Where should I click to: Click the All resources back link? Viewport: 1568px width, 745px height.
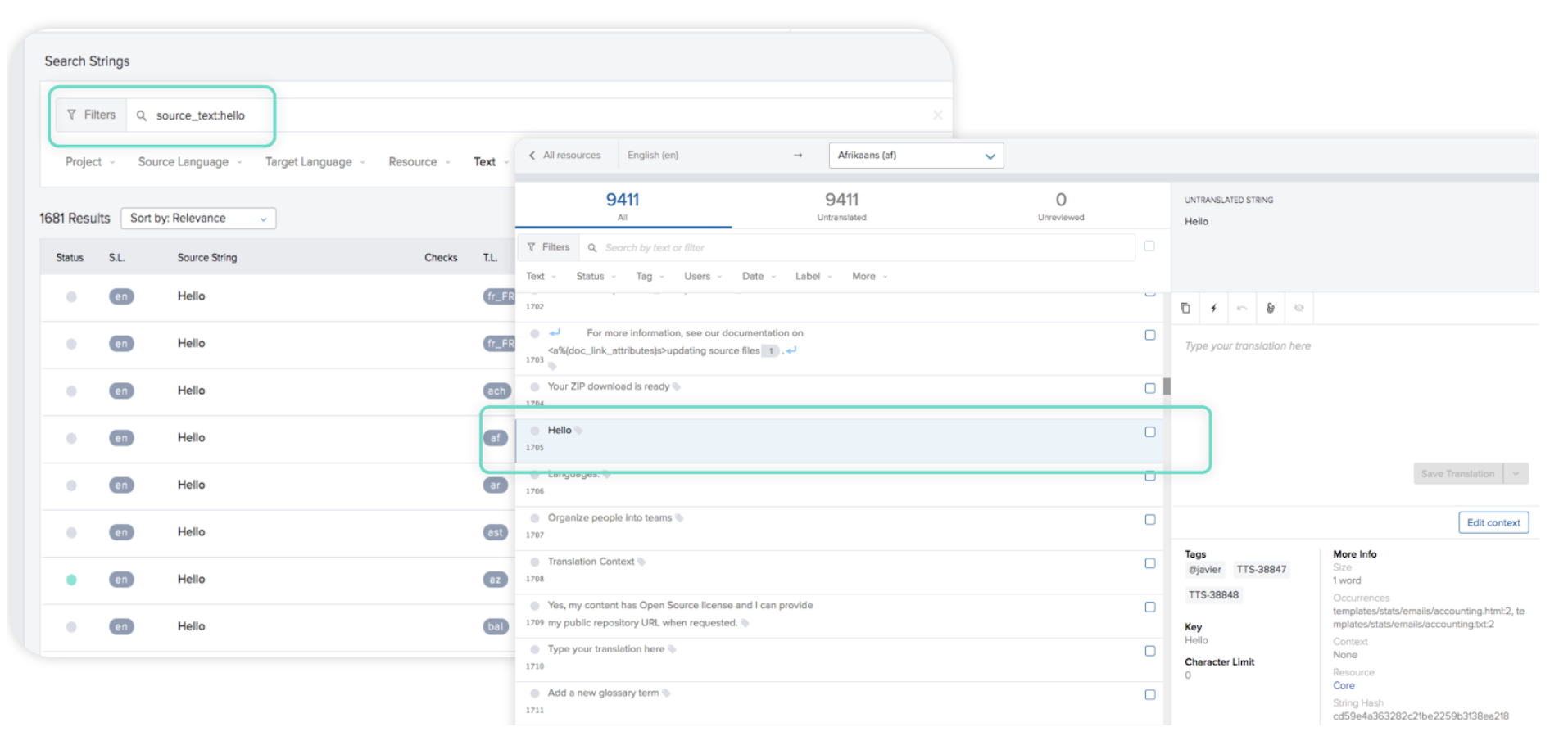click(571, 156)
